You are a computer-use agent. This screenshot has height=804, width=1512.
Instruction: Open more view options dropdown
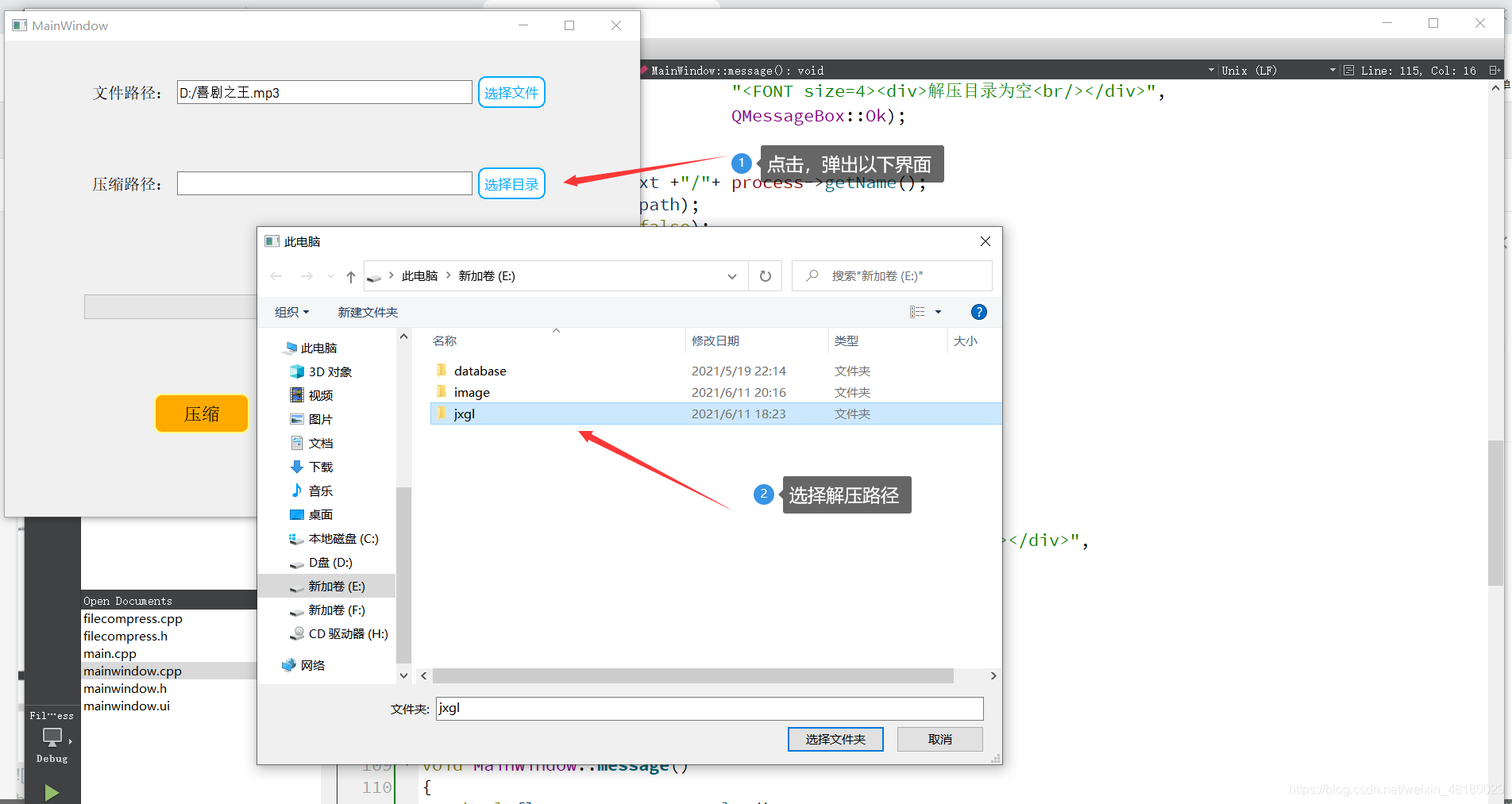938,312
